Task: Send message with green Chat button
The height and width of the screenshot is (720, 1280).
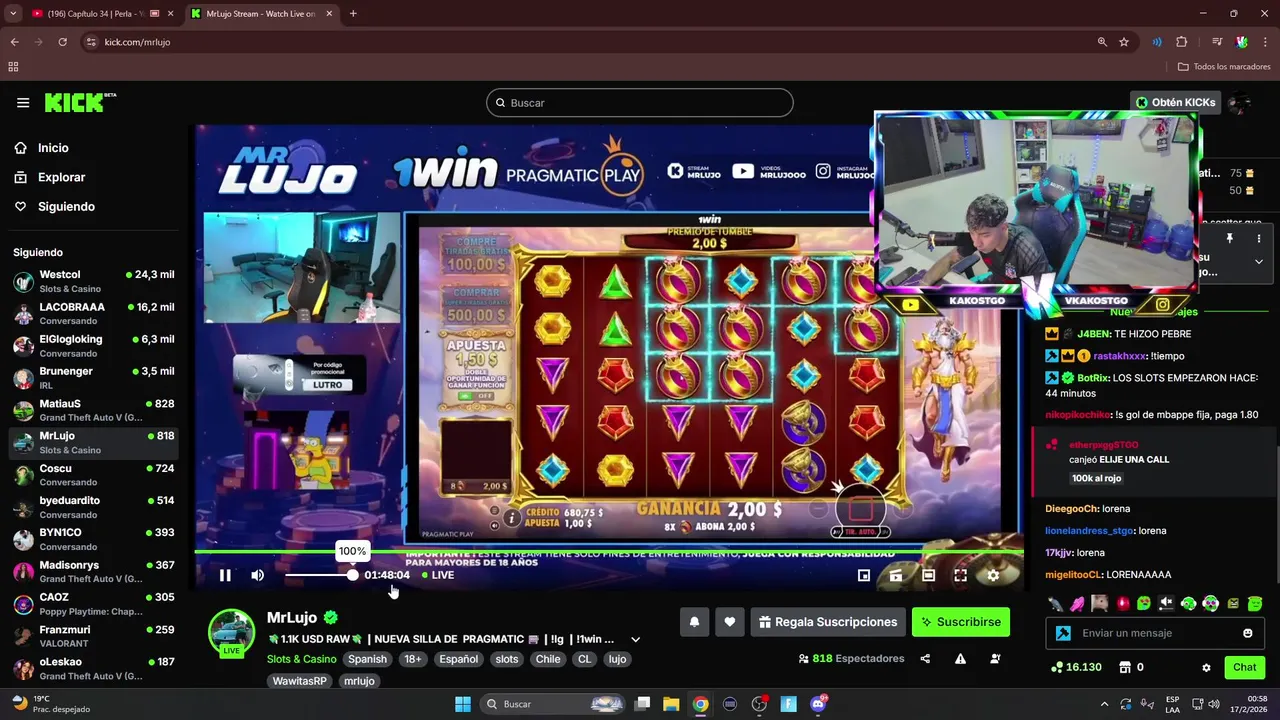Action: coord(1245,667)
